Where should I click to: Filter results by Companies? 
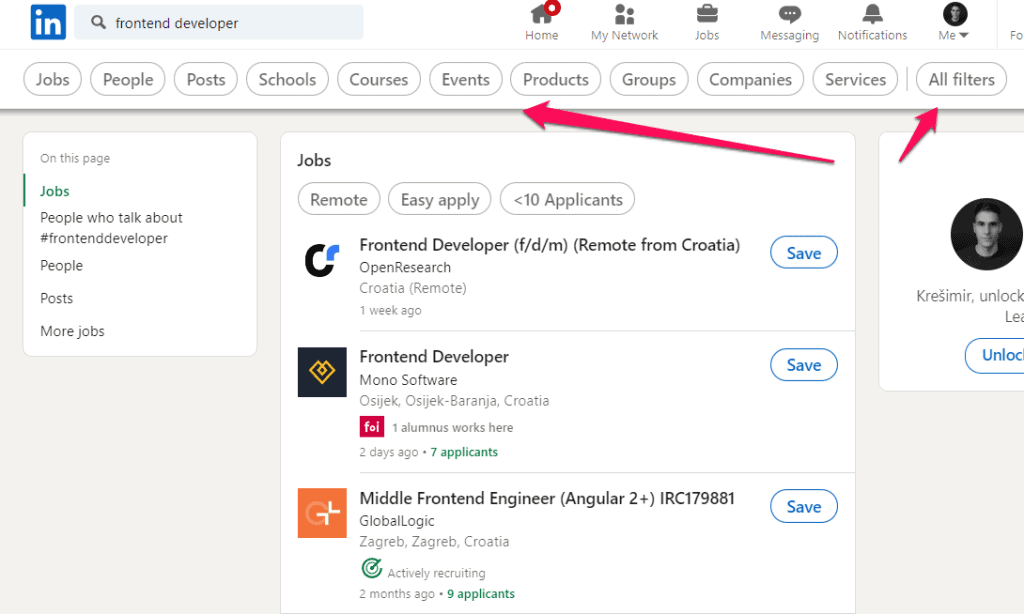[750, 80]
